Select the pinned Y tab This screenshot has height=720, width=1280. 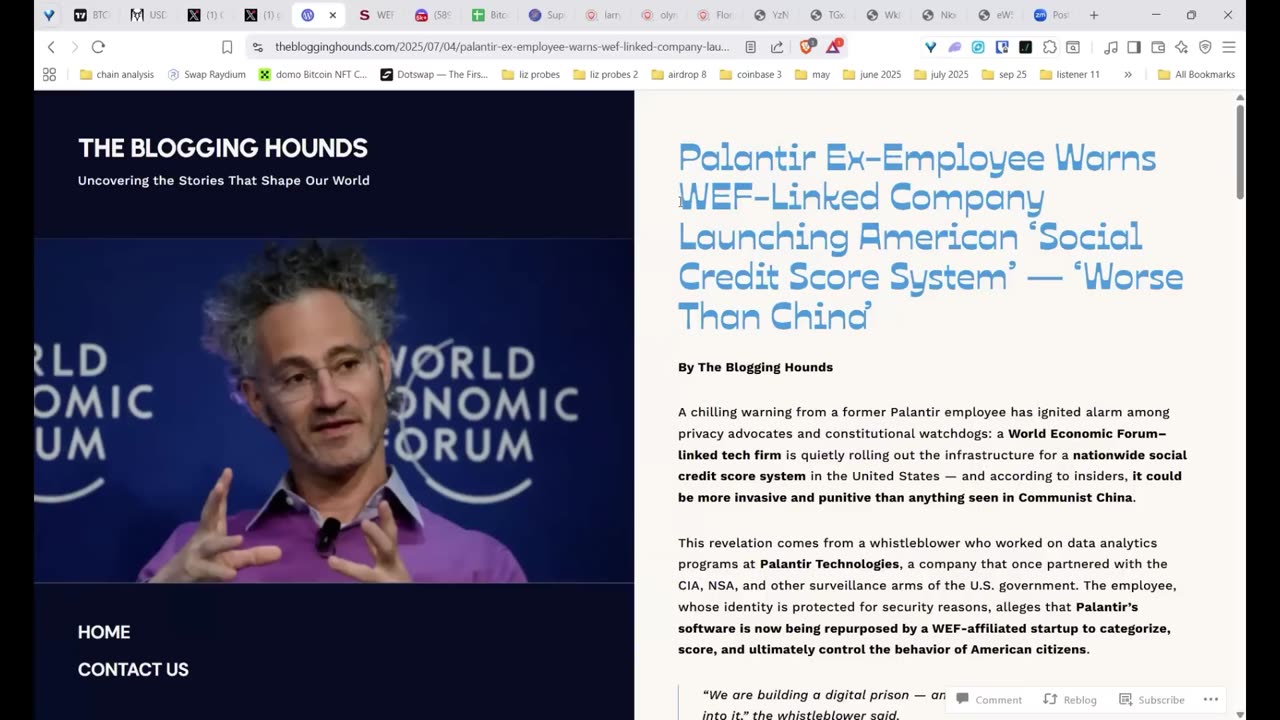(x=49, y=15)
